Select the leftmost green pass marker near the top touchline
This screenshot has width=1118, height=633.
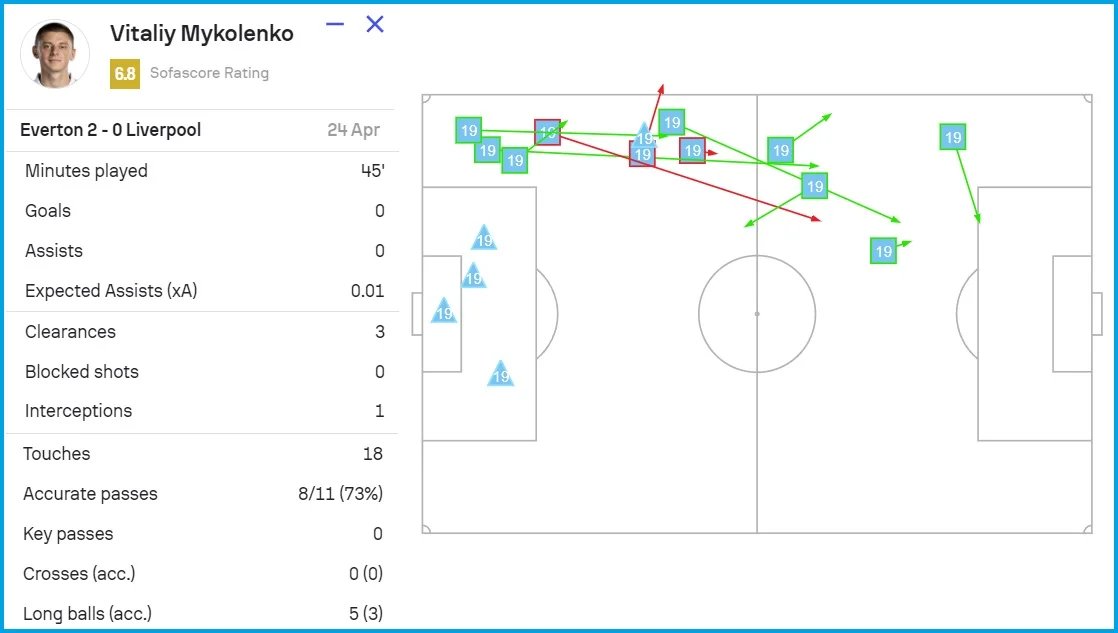coord(468,130)
